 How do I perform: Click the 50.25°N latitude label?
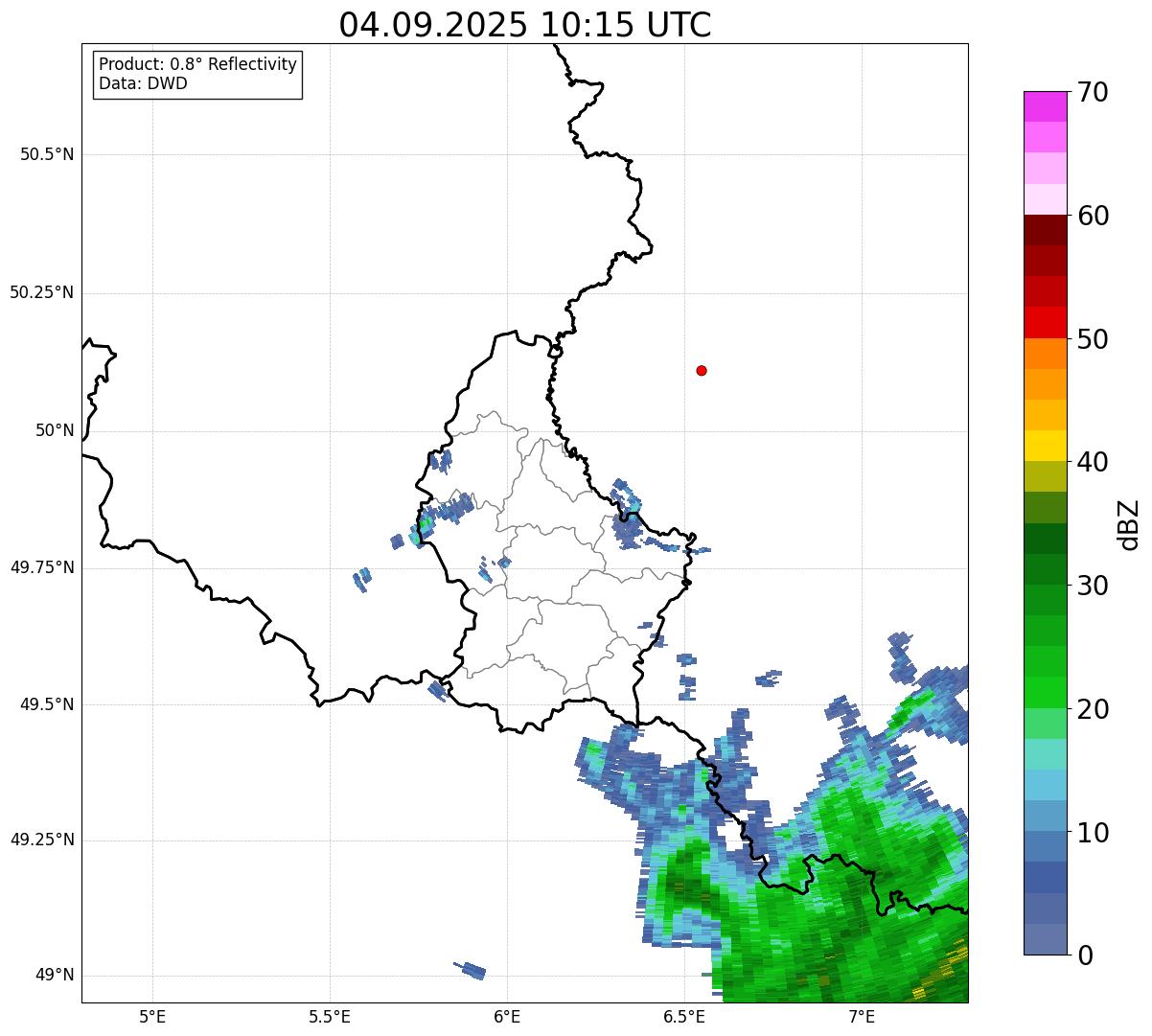[x=41, y=292]
